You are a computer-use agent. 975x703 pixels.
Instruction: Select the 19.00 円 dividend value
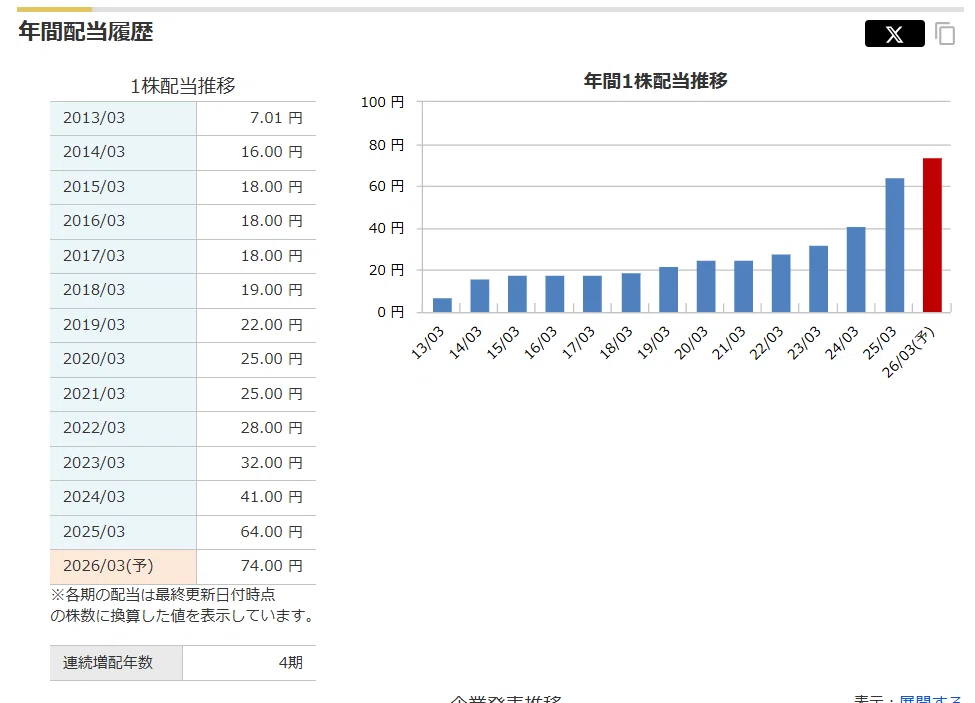pos(272,290)
